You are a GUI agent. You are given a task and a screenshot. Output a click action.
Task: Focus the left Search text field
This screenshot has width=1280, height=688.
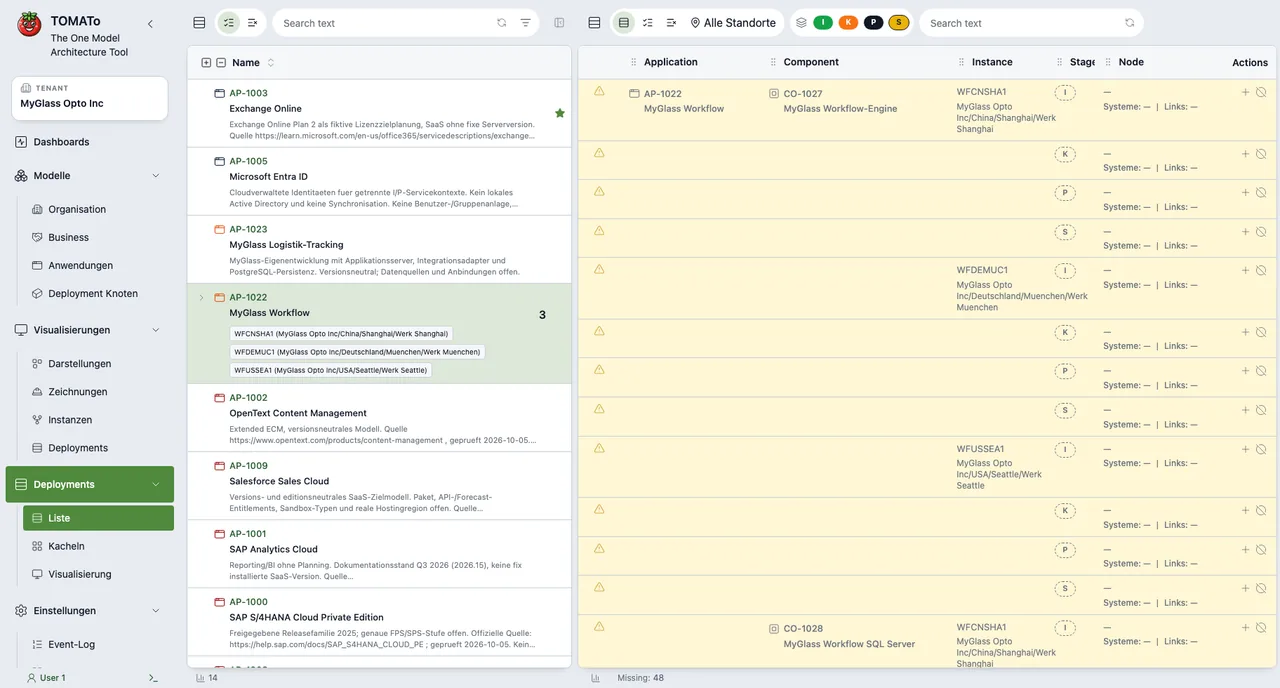(x=385, y=23)
